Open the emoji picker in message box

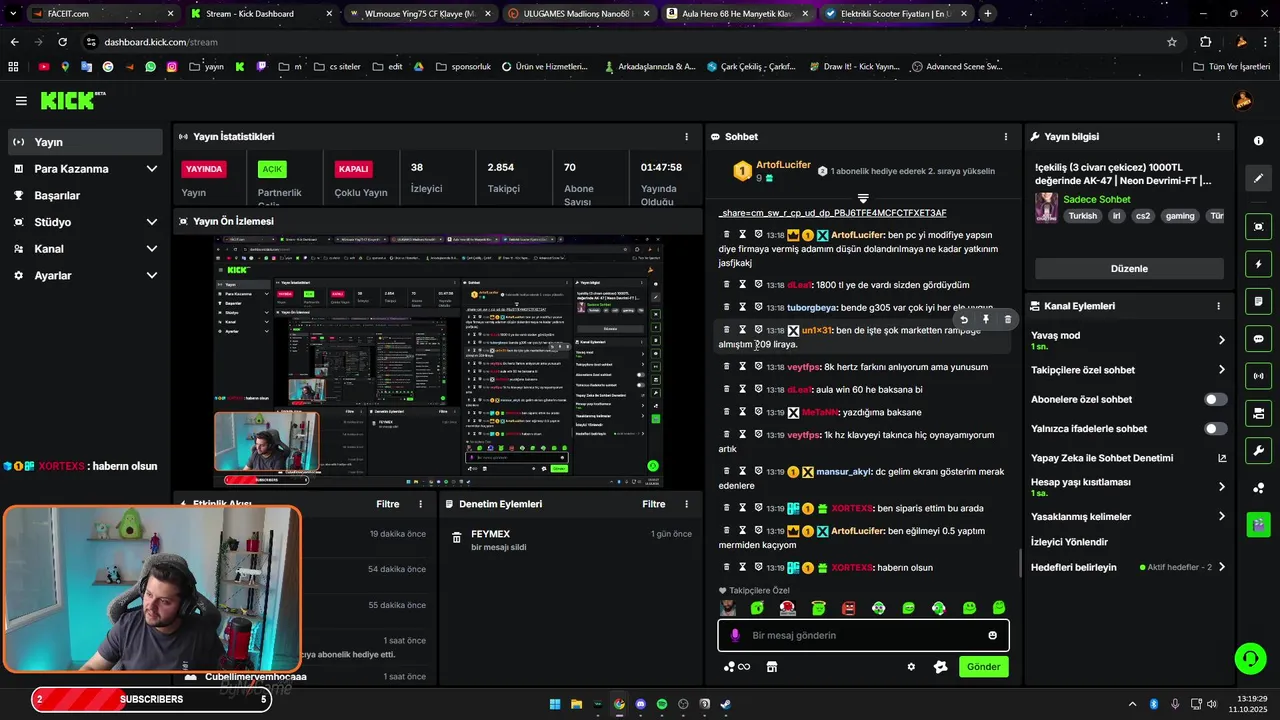tap(993, 635)
